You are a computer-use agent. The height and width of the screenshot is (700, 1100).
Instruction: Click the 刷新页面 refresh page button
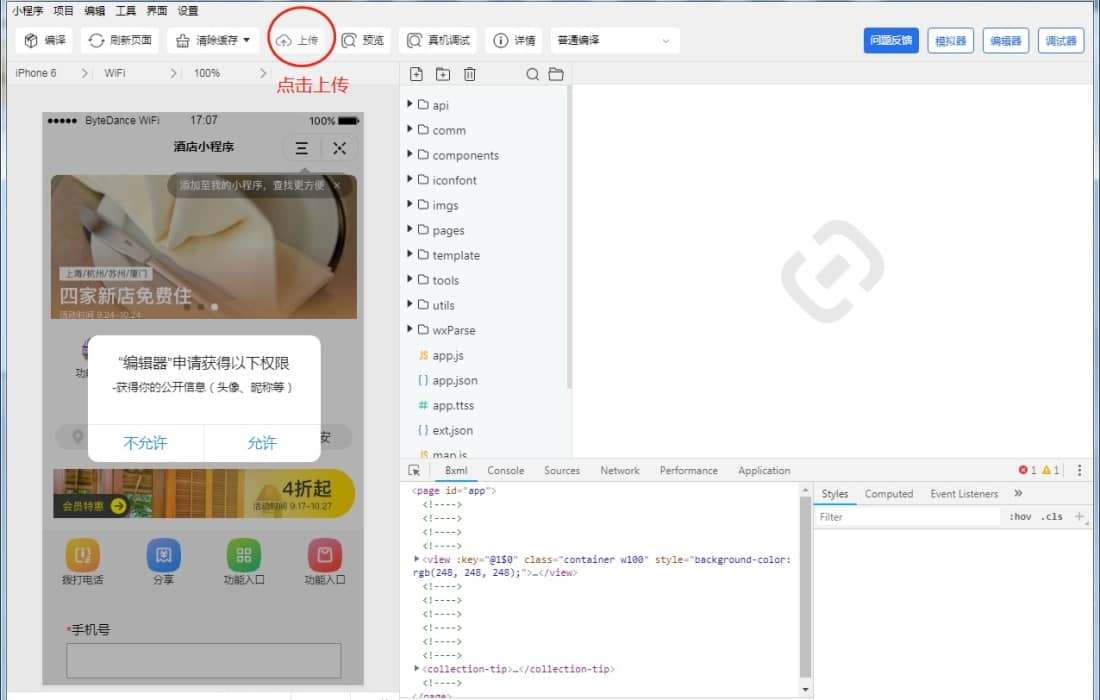[x=120, y=40]
